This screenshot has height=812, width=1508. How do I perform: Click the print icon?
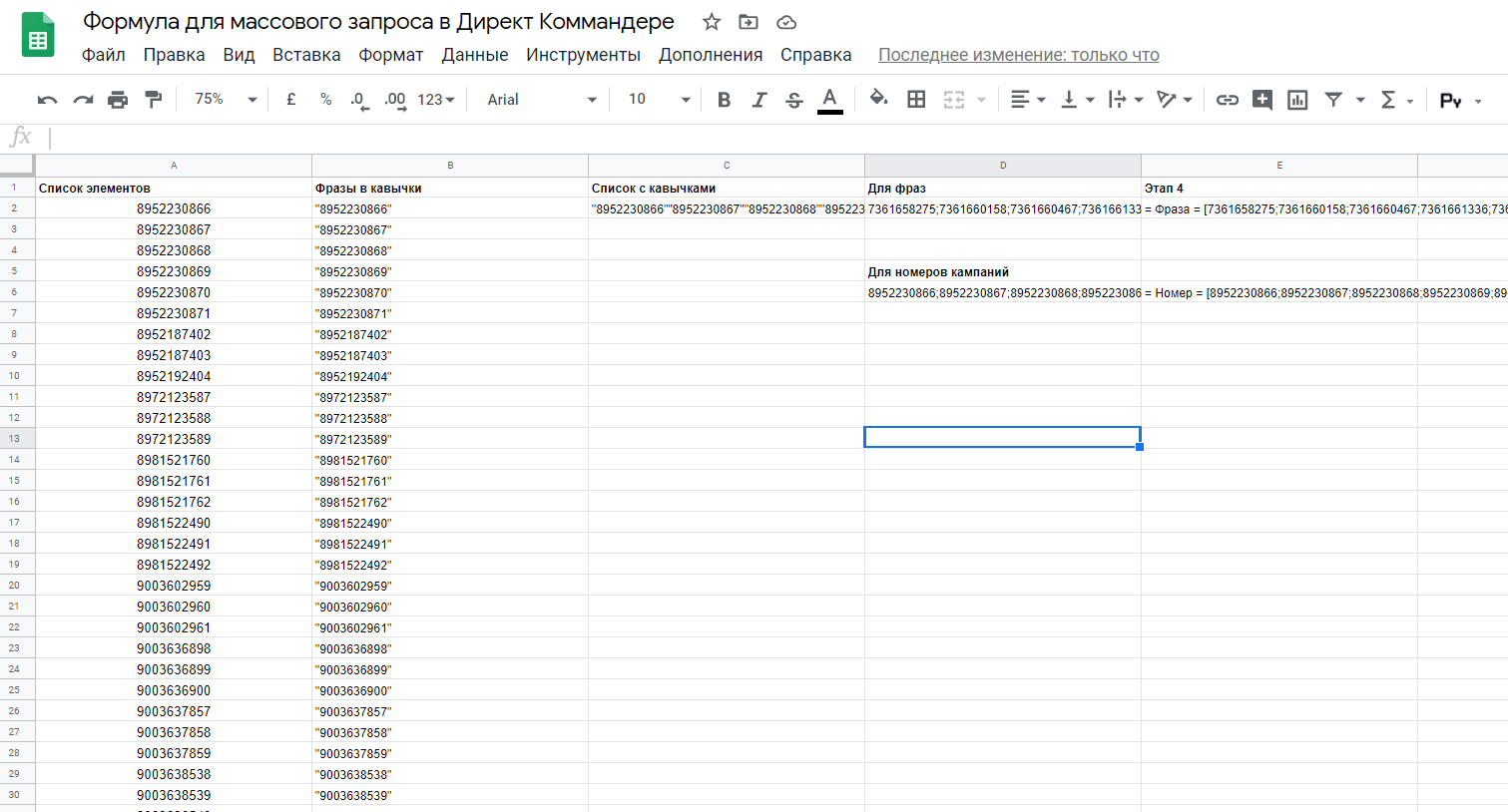click(118, 100)
